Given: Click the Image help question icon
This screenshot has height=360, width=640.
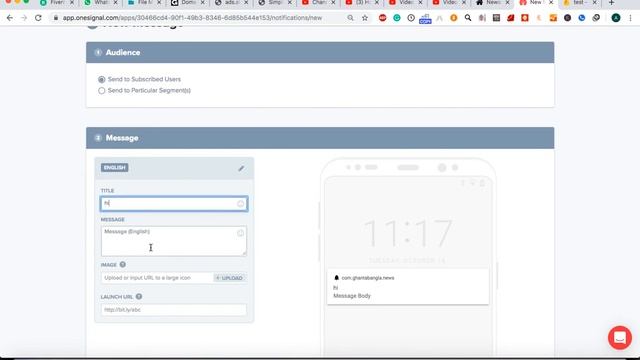Looking at the screenshot, I should [x=122, y=264].
